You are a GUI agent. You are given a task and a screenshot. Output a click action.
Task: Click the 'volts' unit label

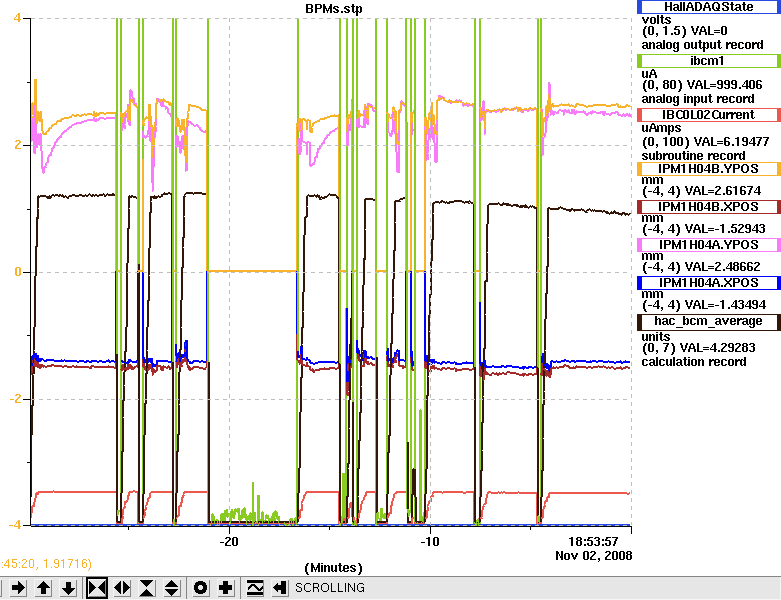(x=656, y=20)
